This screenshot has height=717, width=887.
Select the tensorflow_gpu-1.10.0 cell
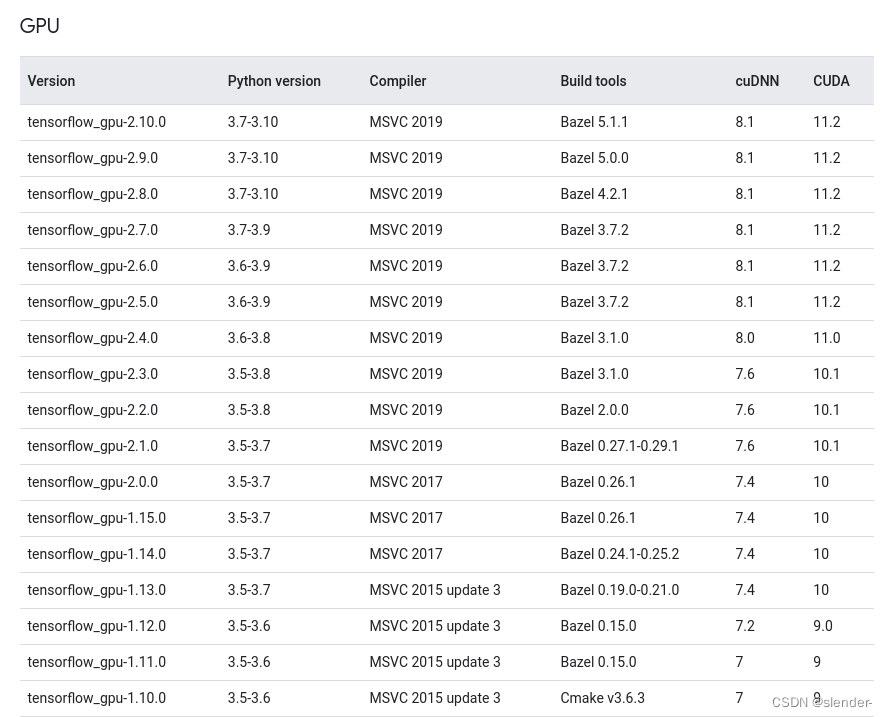point(96,698)
